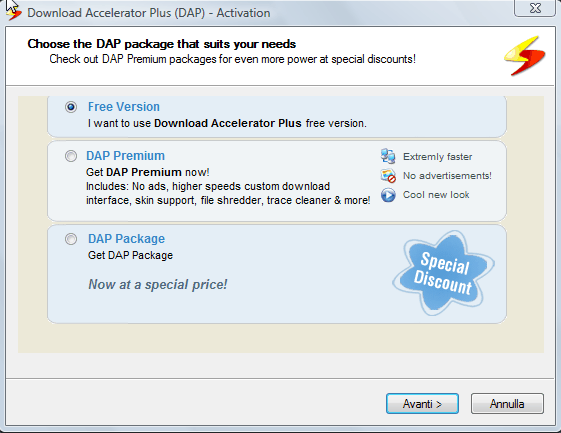Click the Avanti > button

[422, 404]
